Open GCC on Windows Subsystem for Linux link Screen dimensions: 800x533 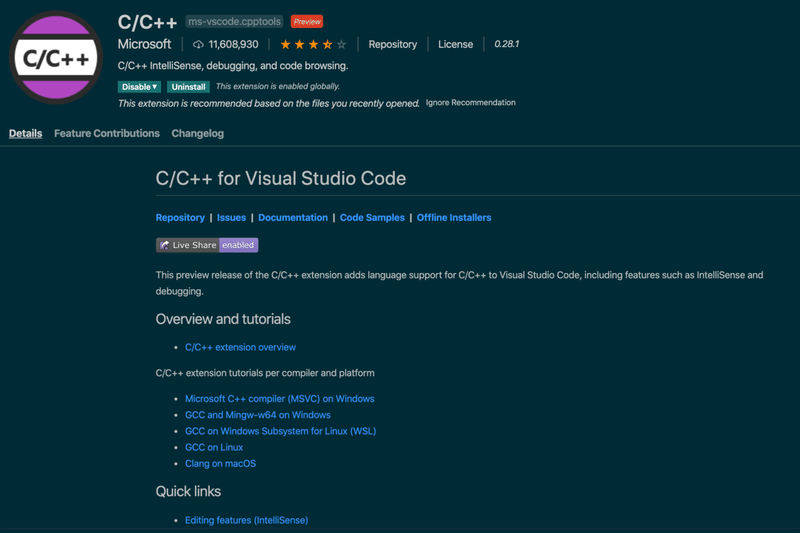click(281, 432)
